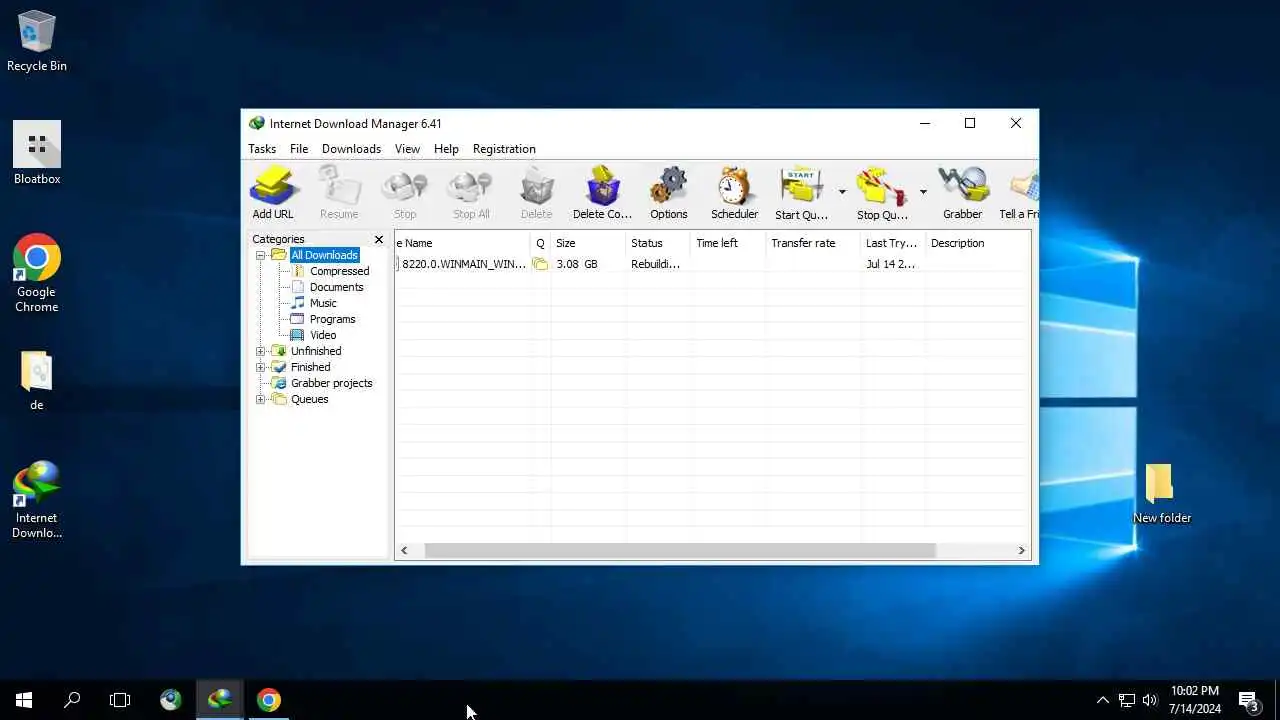Click the Start Queue toolbar icon
Image resolution: width=1280 pixels, height=720 pixels.
tap(801, 193)
